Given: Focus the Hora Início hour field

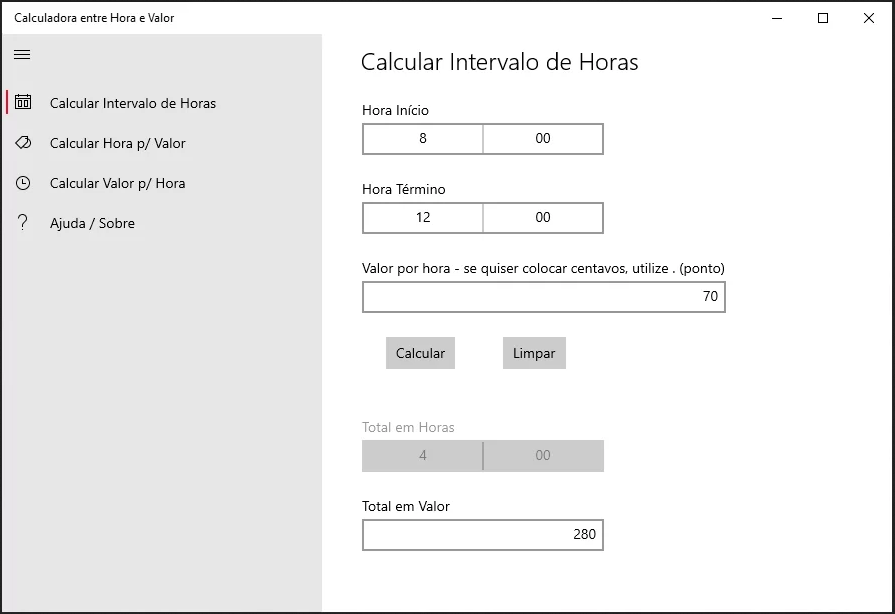Looking at the screenshot, I should 422,139.
